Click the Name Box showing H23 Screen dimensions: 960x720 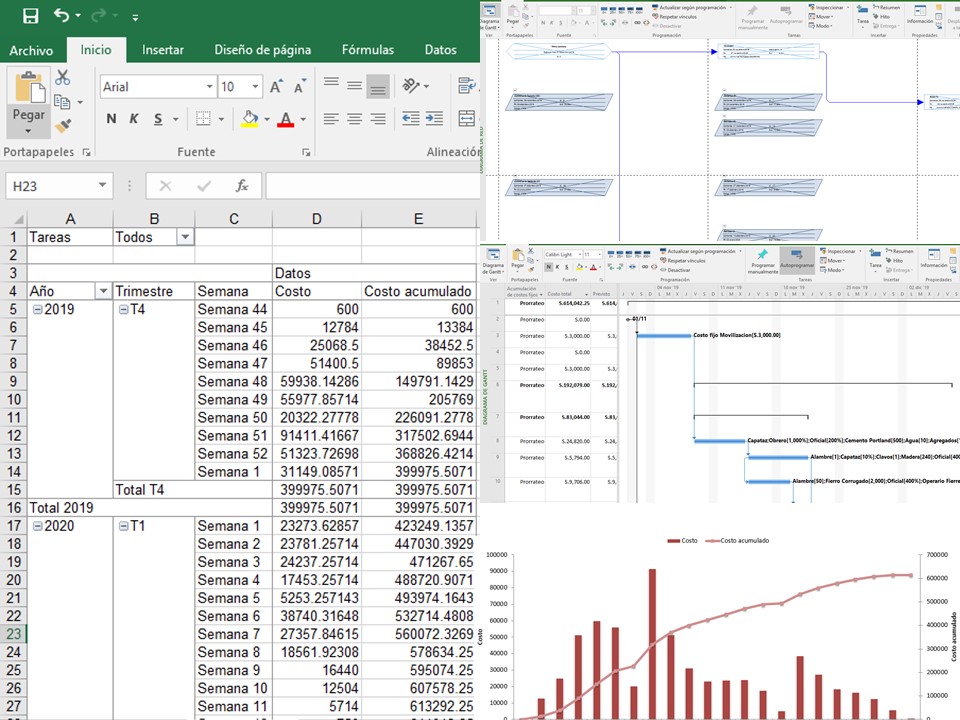[50, 186]
